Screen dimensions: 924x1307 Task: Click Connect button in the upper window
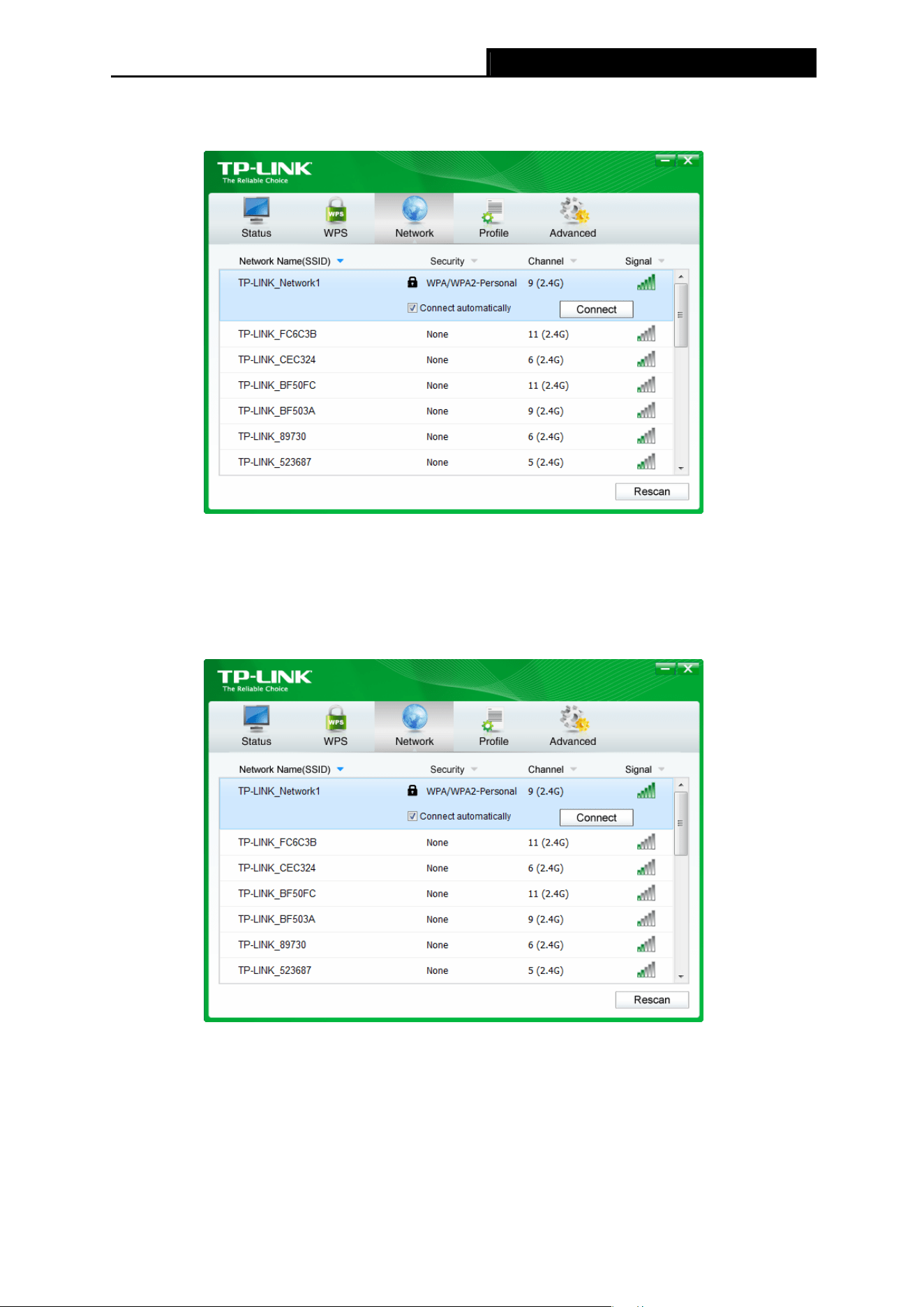click(597, 309)
